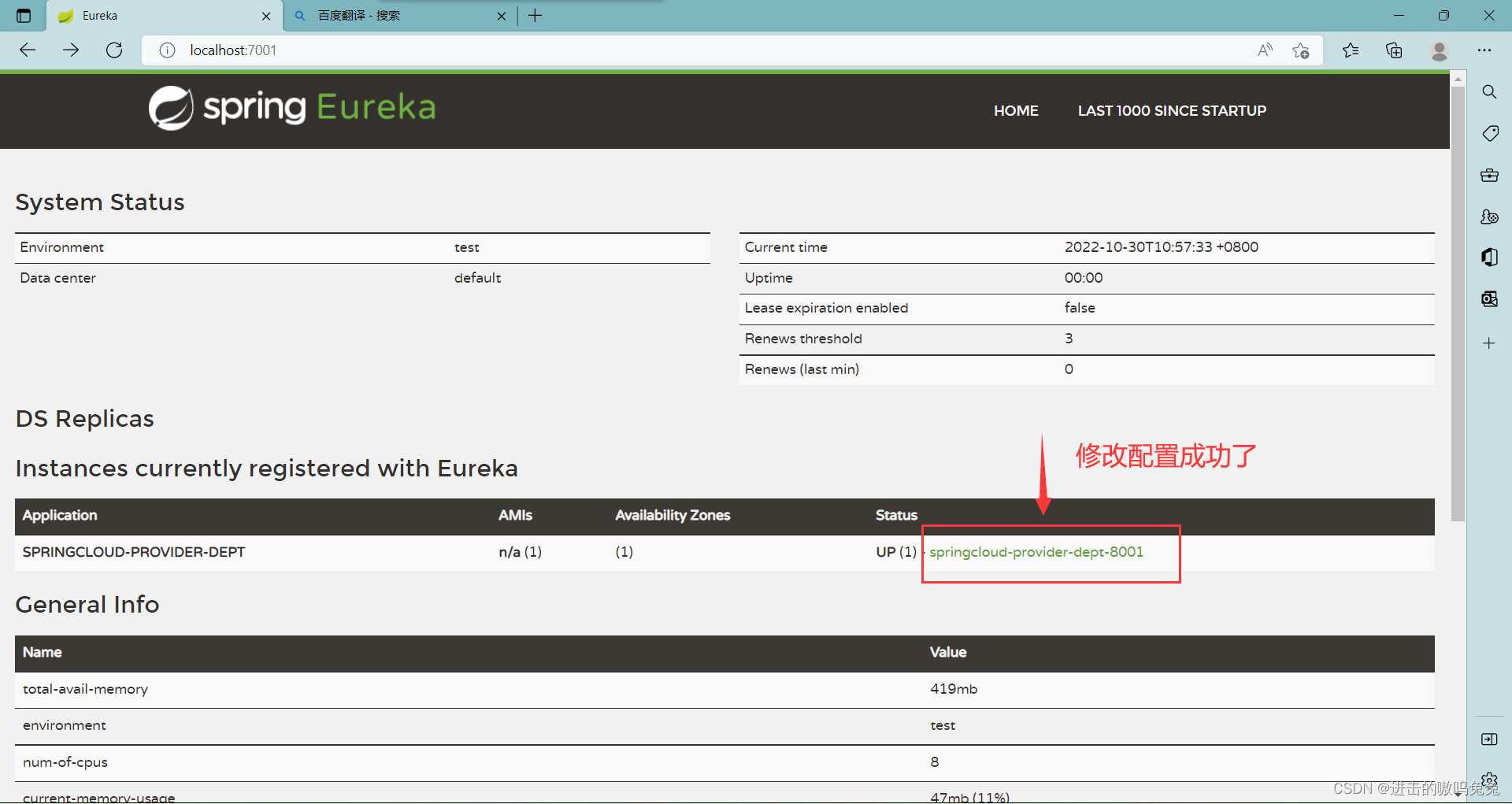This screenshot has width=1512, height=804.
Task: Click the Uptime value 00:00
Action: click(1084, 278)
